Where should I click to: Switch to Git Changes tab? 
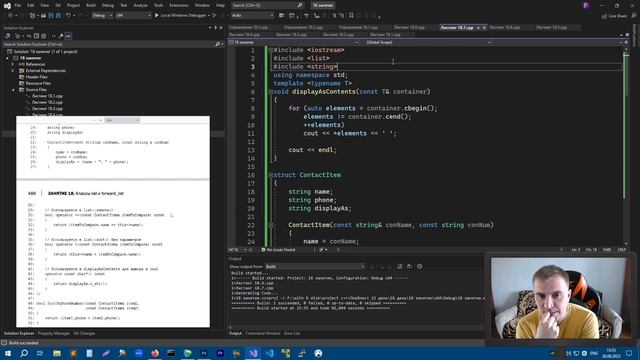click(x=84, y=333)
